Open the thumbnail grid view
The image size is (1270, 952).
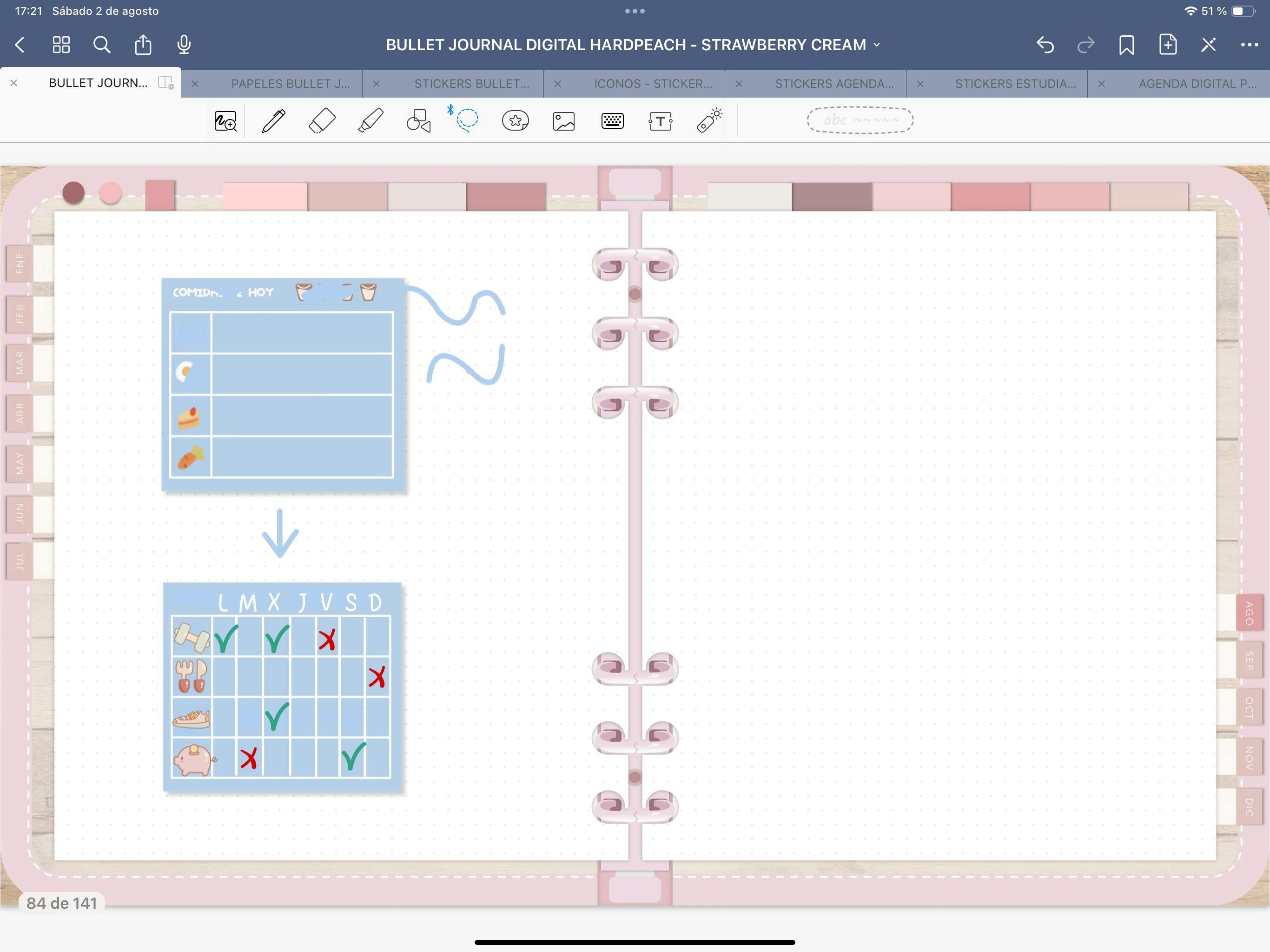61,45
